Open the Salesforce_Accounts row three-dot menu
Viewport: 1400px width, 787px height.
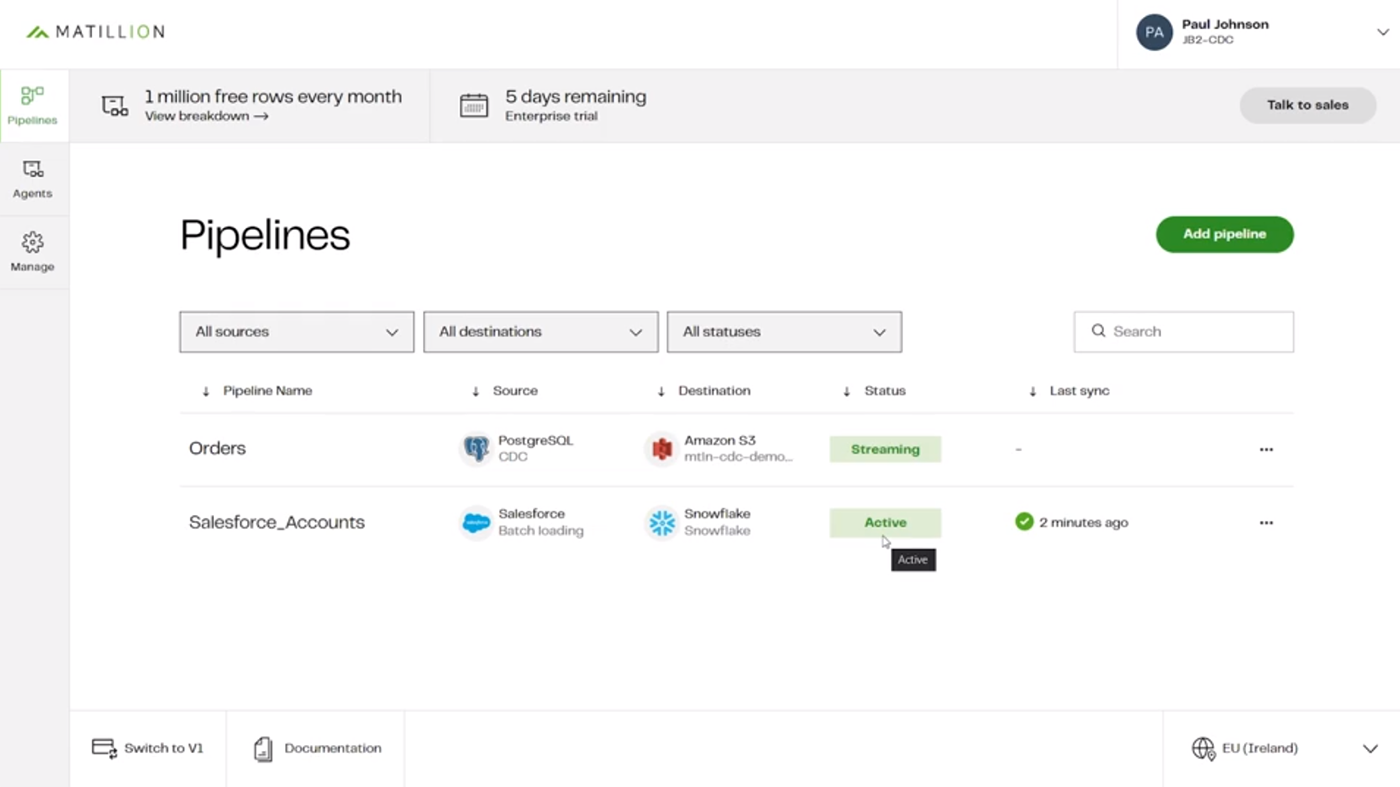tap(1266, 522)
